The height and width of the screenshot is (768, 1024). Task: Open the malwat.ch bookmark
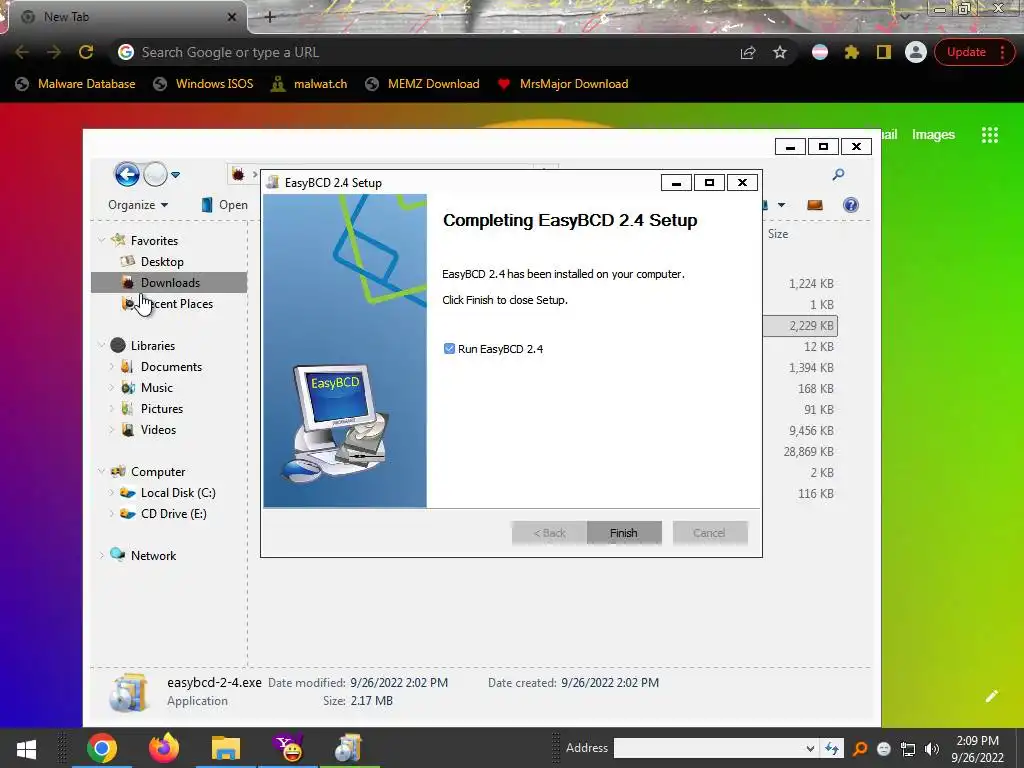309,84
